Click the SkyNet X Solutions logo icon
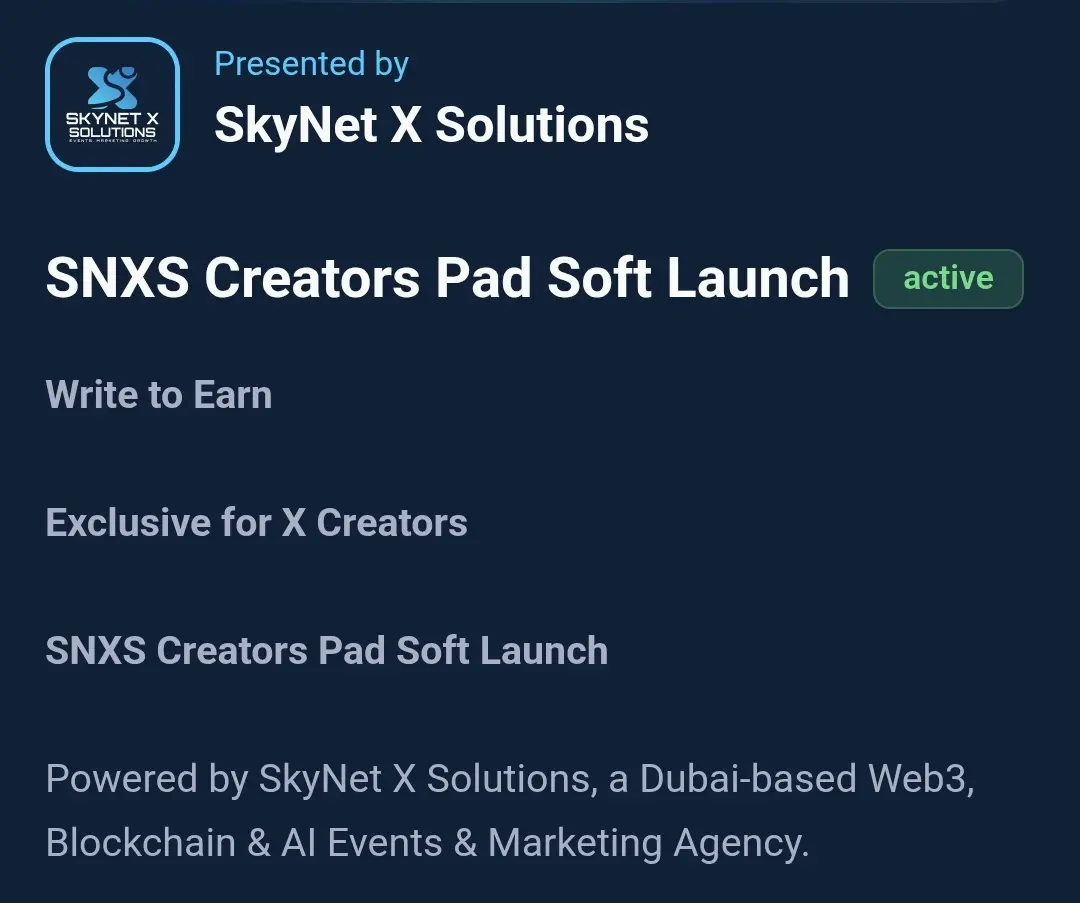This screenshot has width=1080, height=903. [x=112, y=104]
